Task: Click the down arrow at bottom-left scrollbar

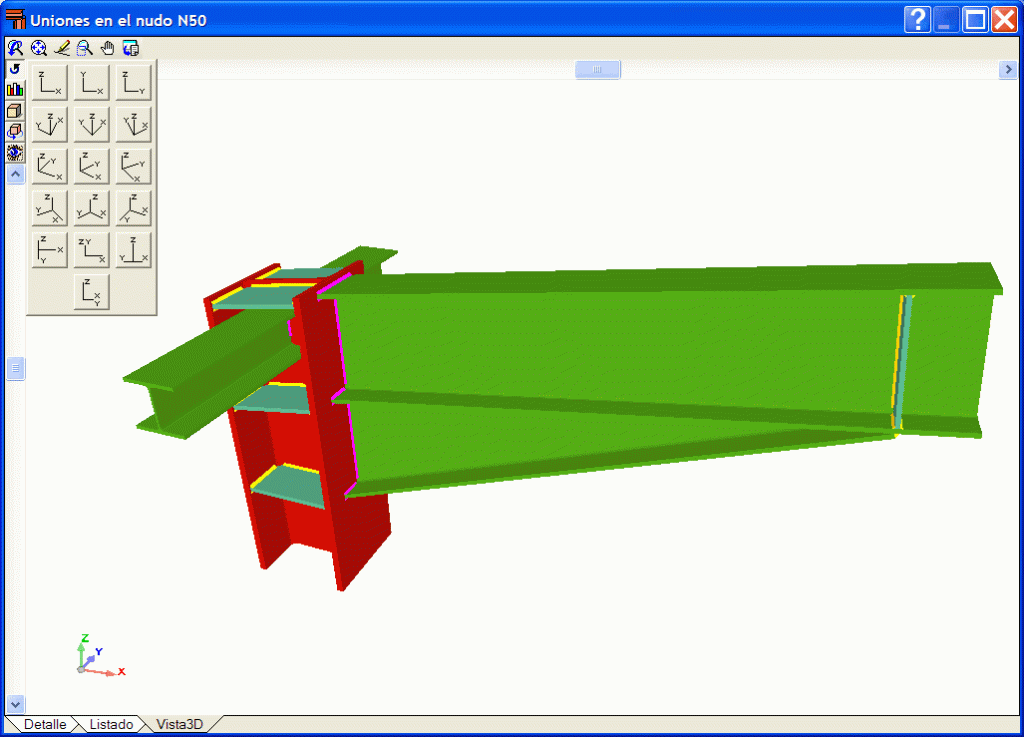Action: click(x=16, y=704)
